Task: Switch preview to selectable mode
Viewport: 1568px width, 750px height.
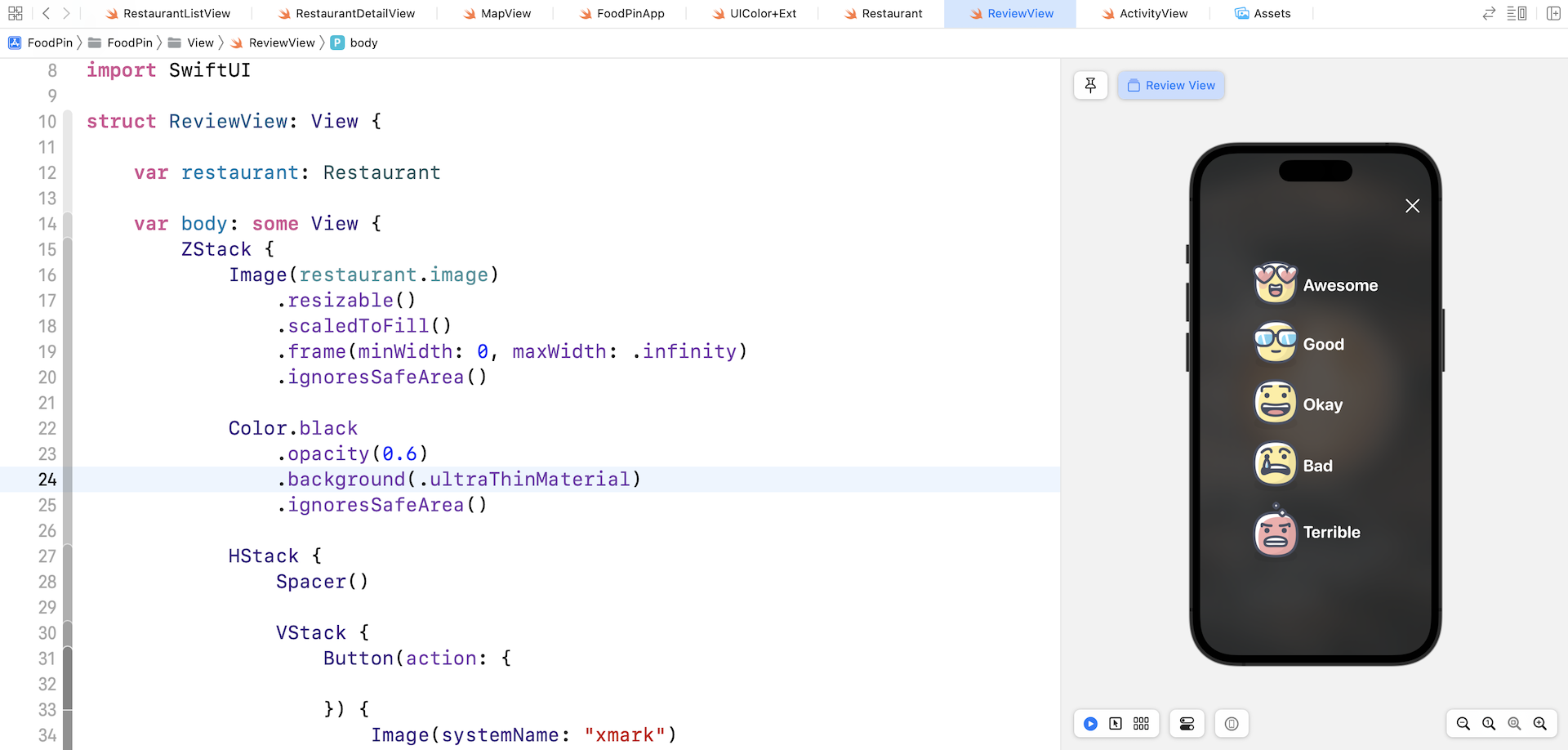Action: click(1116, 724)
